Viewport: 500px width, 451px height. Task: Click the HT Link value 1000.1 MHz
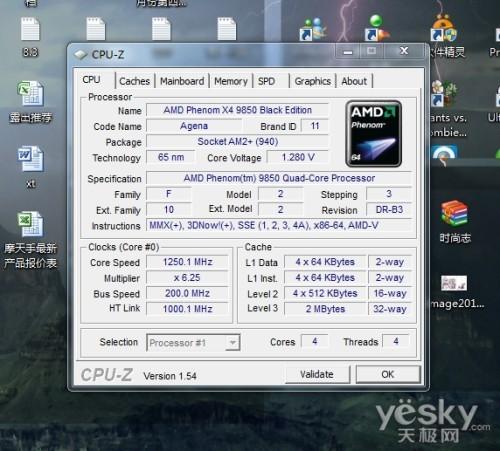(187, 309)
